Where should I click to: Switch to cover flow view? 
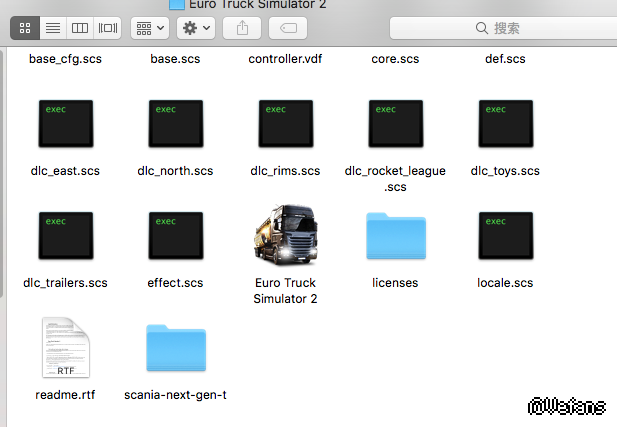[107, 28]
